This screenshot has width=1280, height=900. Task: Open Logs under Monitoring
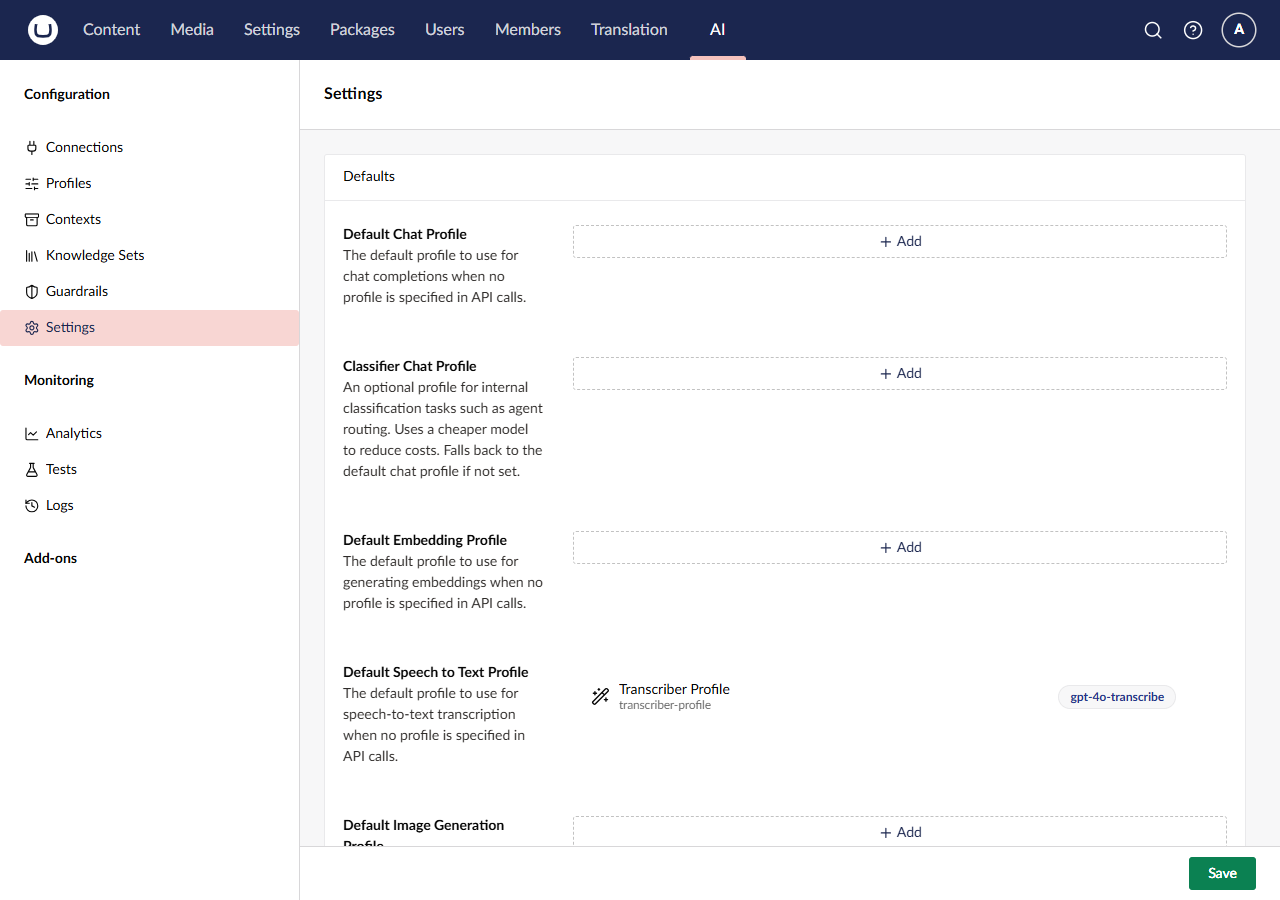(150, 505)
